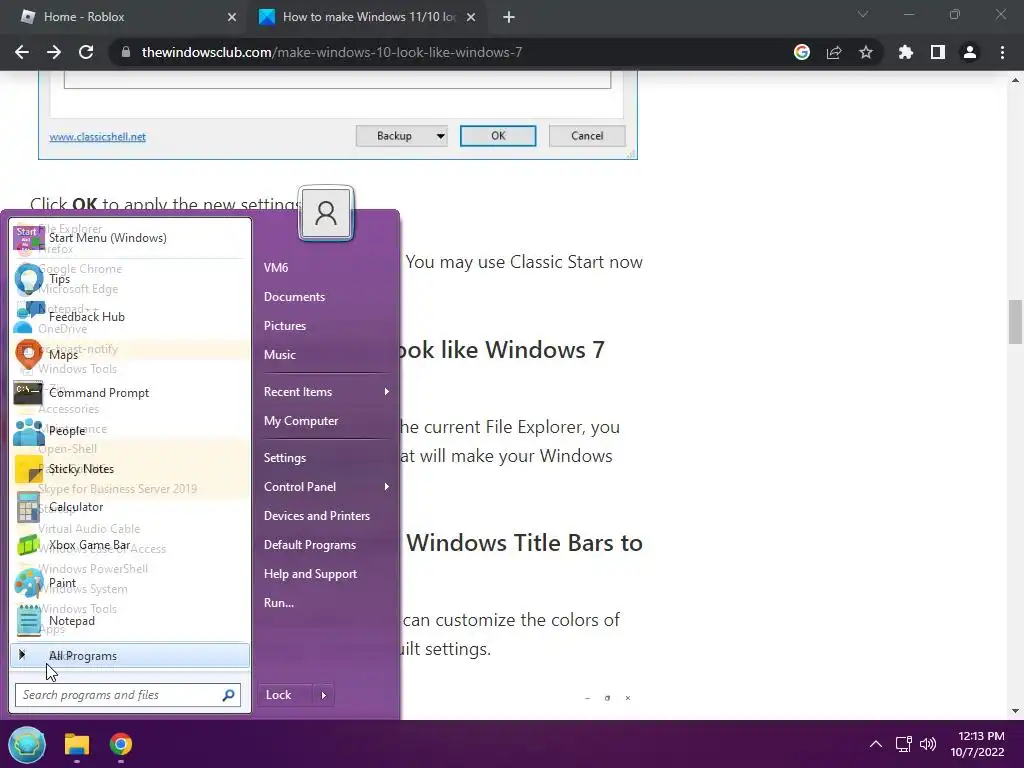Click the Search programs and files box
The image size is (1024, 768).
tap(128, 695)
